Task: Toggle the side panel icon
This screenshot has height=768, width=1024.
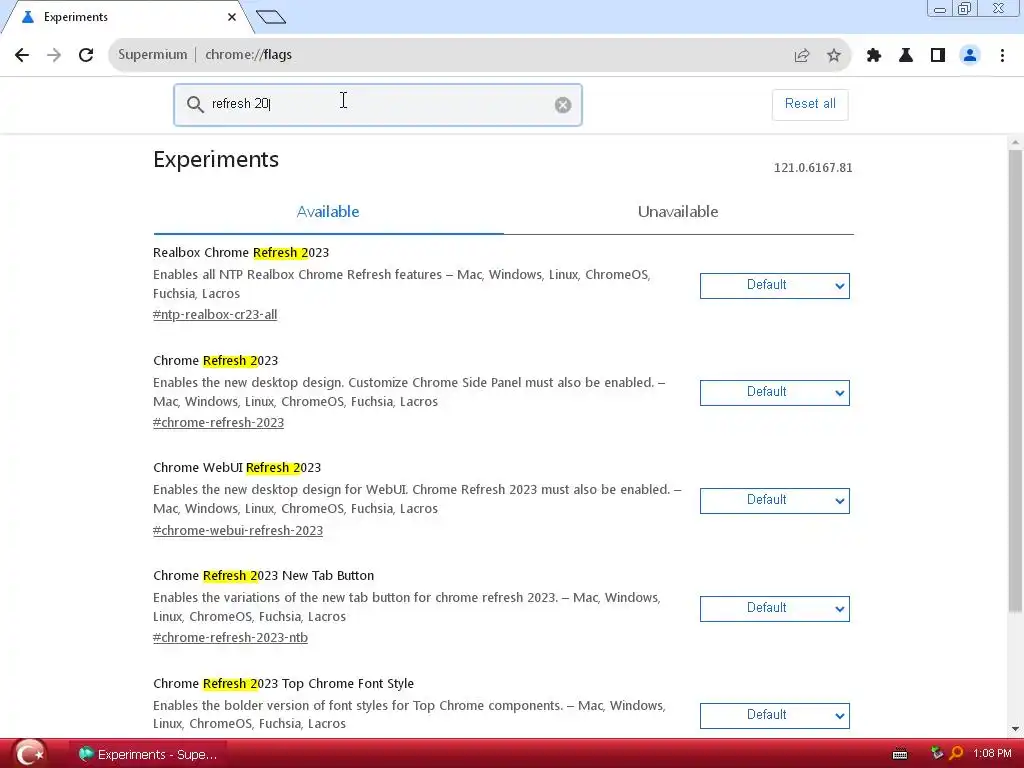Action: tap(938, 56)
